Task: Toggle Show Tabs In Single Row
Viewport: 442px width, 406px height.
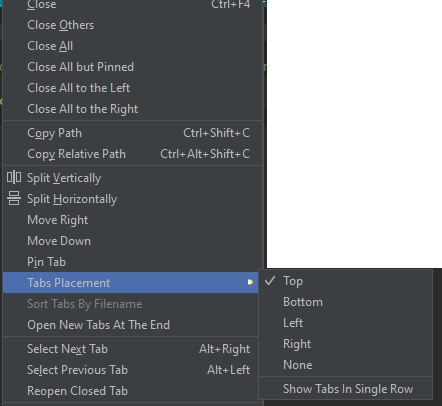Action: 346,389
